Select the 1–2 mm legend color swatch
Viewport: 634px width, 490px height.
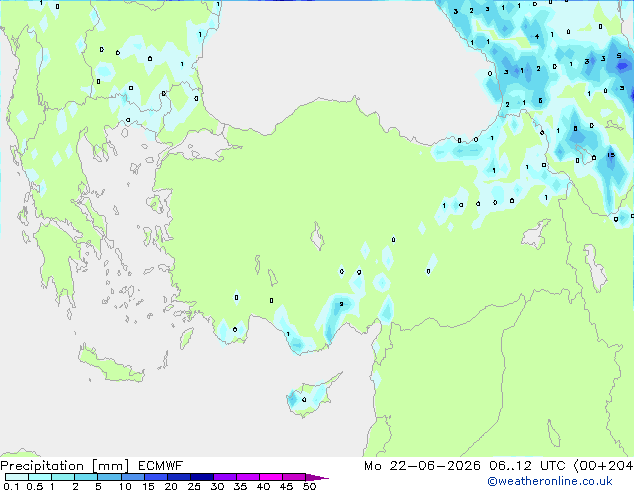tap(63, 477)
